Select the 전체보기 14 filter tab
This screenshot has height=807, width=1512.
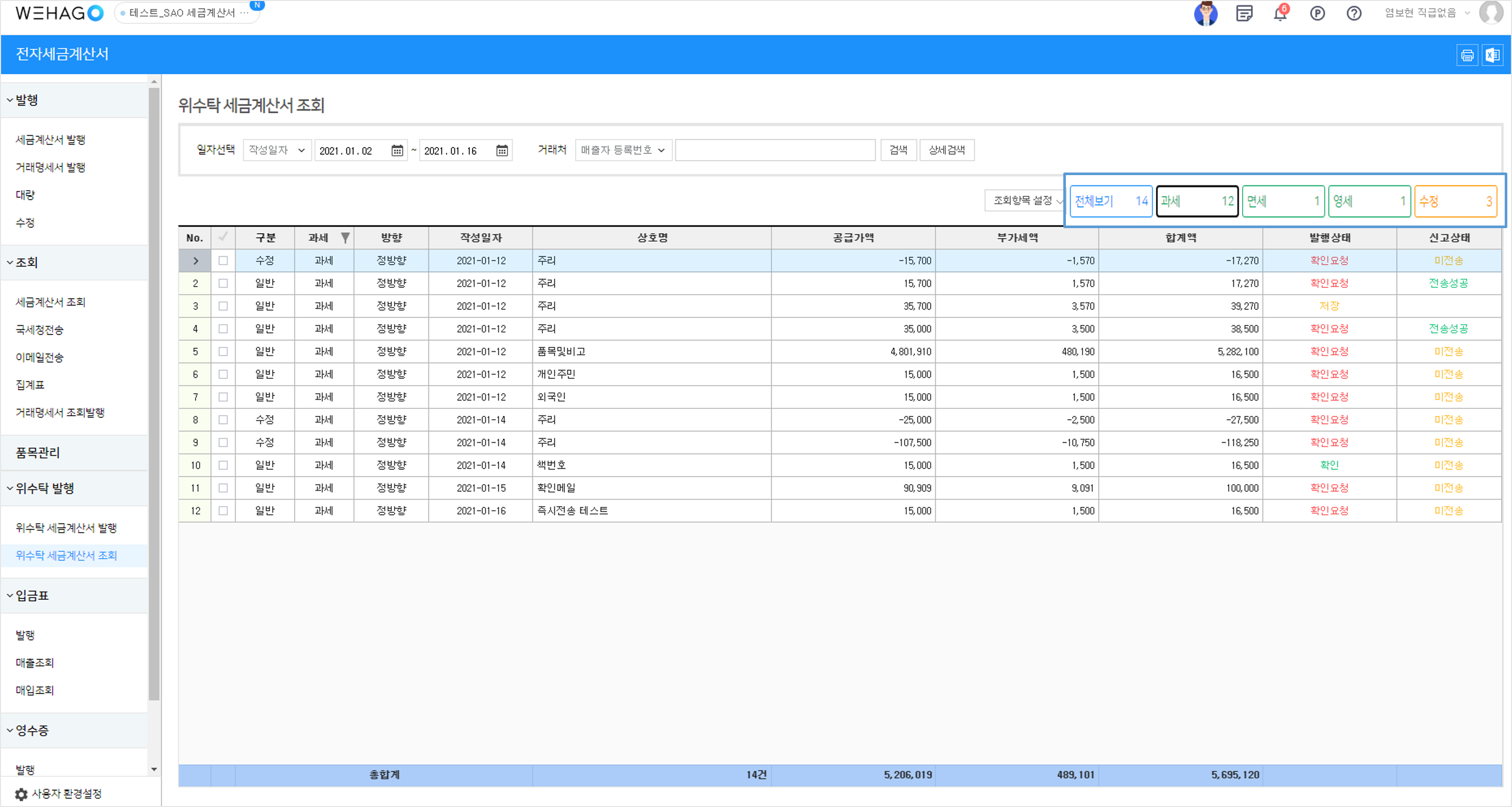[x=1111, y=201]
